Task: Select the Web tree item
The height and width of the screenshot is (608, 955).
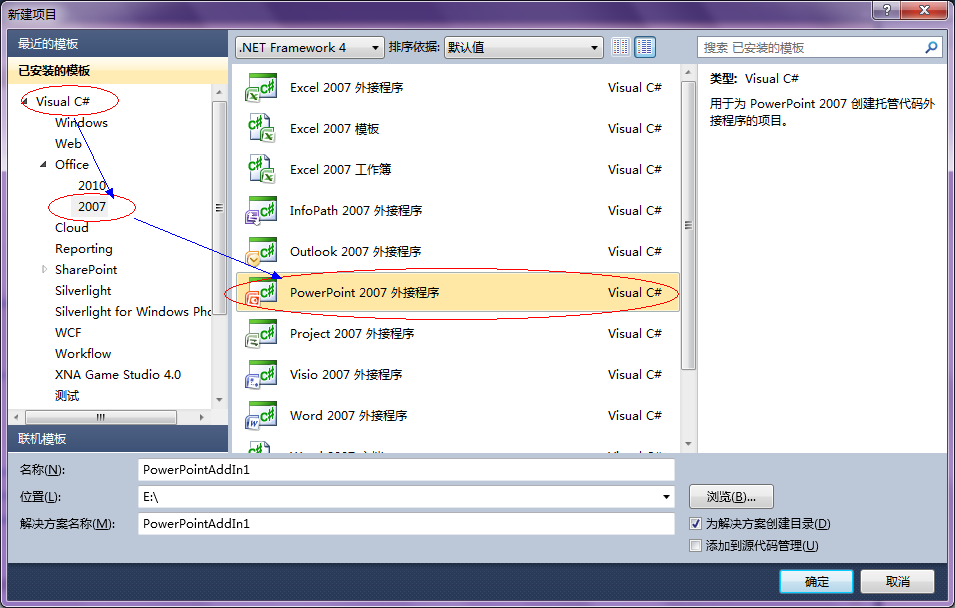Action: tap(68, 144)
